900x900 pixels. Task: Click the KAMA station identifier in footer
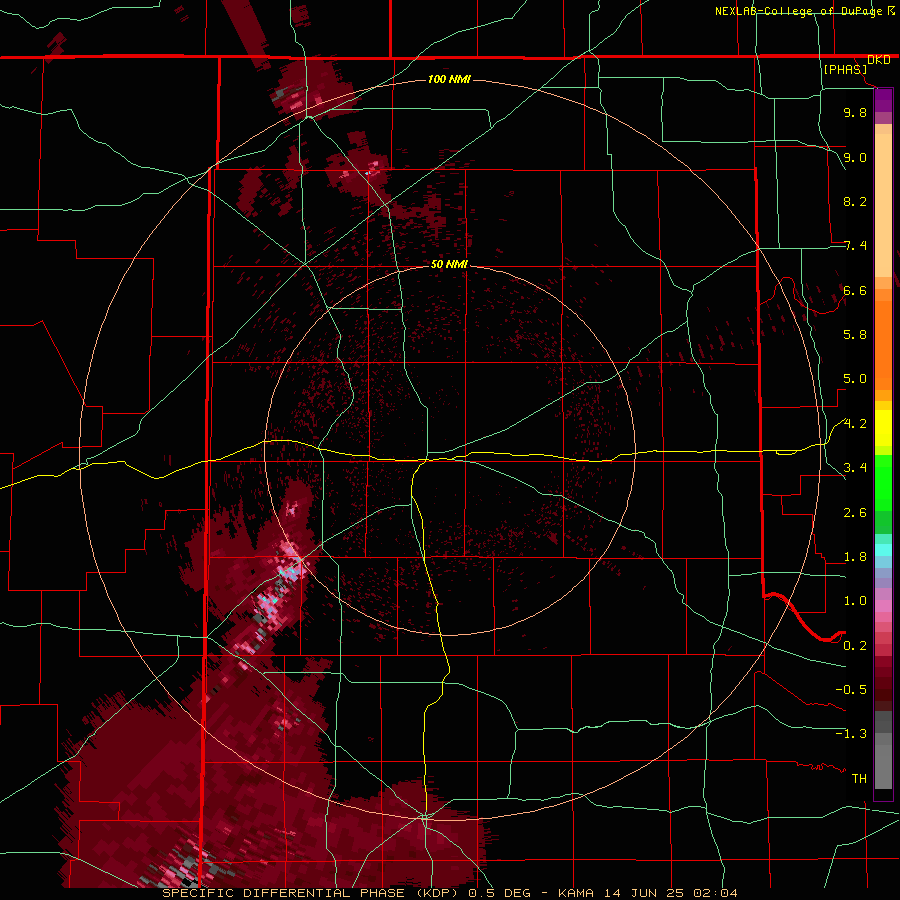tap(578, 893)
